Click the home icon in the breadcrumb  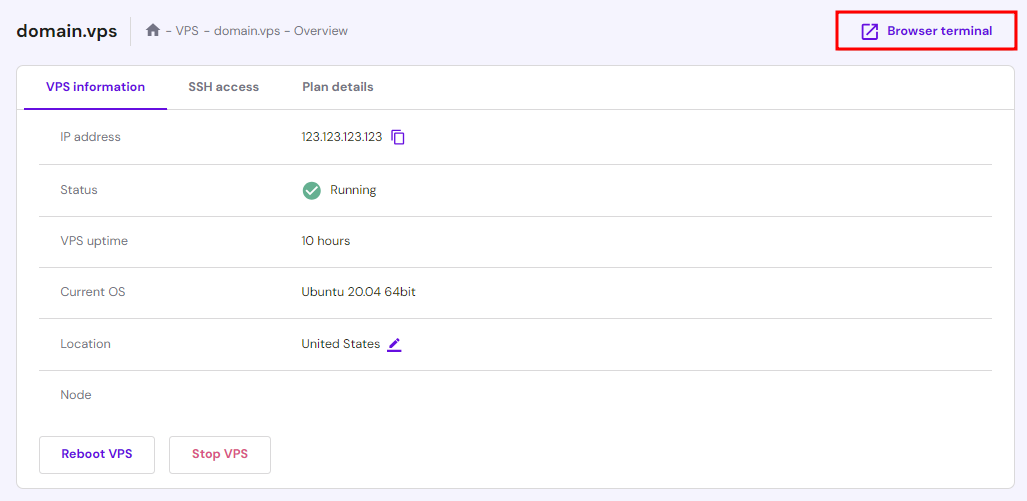coord(153,31)
